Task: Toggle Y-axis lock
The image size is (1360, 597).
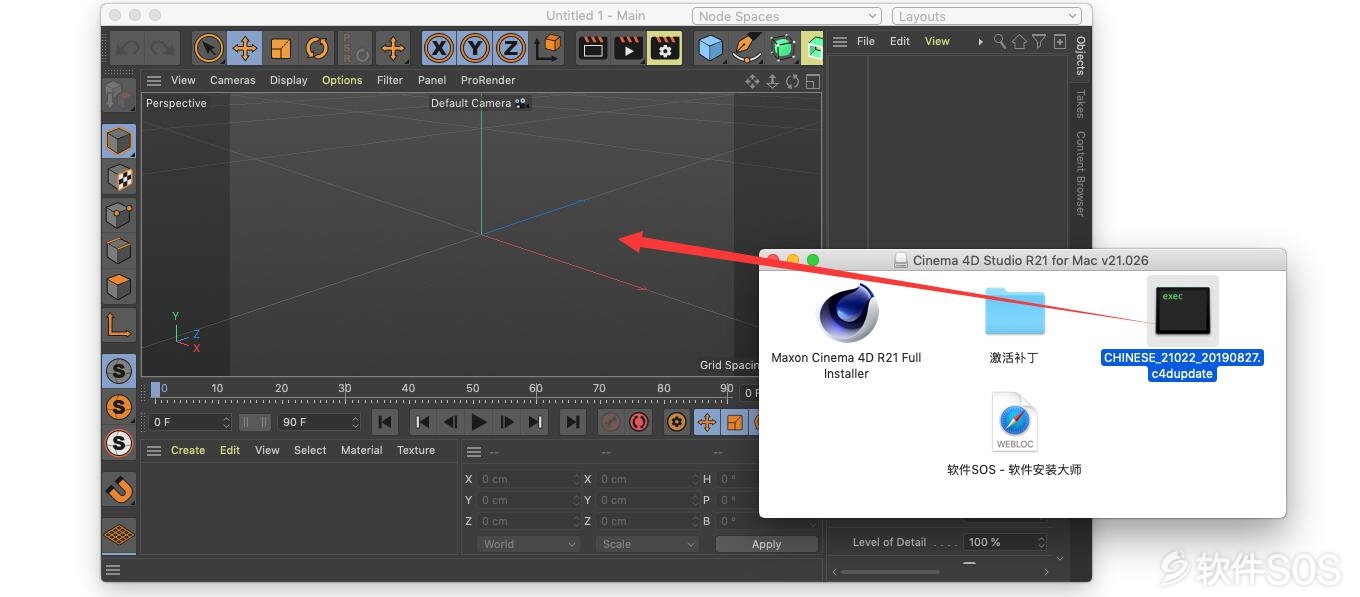Action: click(x=474, y=48)
